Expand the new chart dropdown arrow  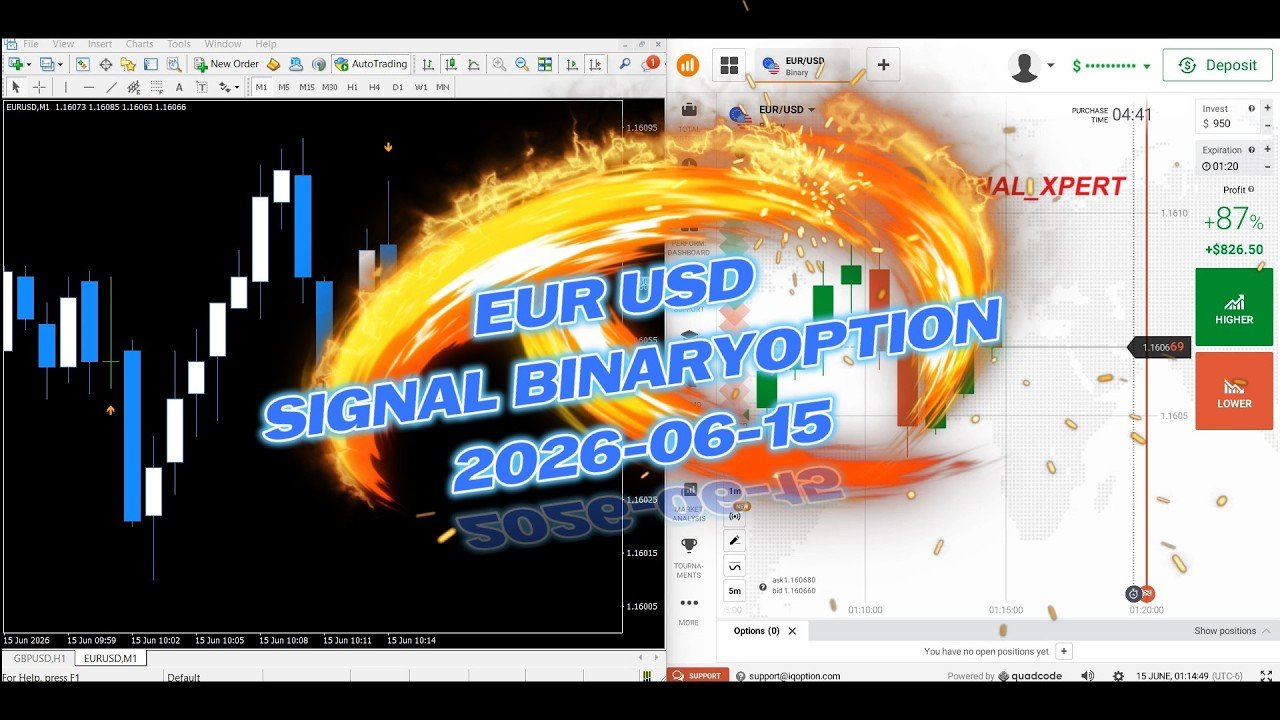click(x=28, y=64)
